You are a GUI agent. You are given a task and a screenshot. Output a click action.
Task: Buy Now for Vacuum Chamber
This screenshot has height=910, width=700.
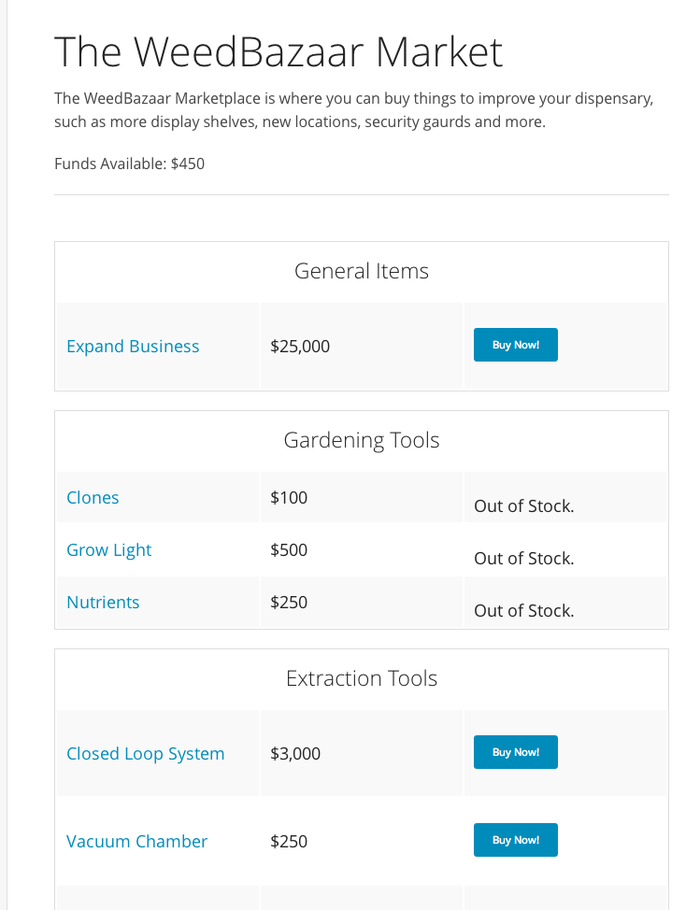pos(515,840)
